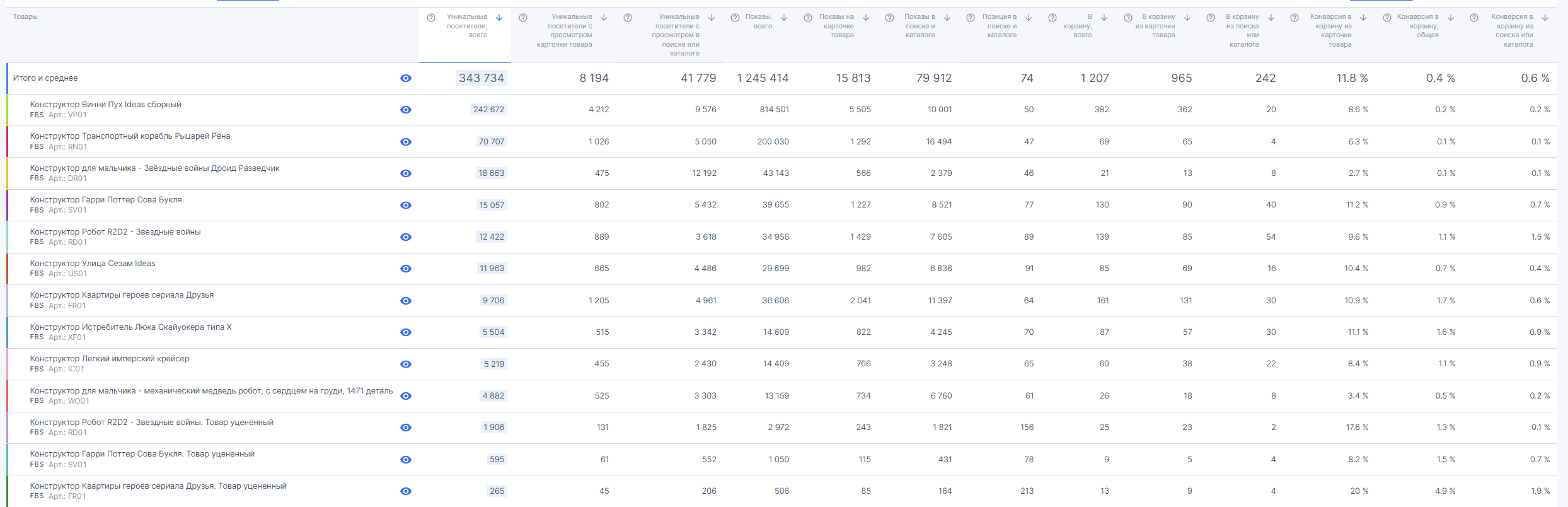Click help icon for В корзину, всего

click(1052, 18)
